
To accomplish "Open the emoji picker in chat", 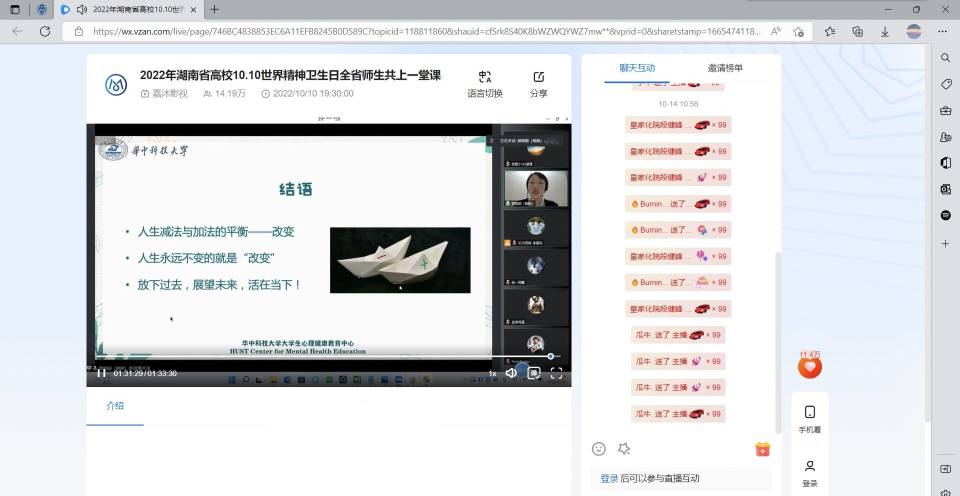I will [x=599, y=449].
